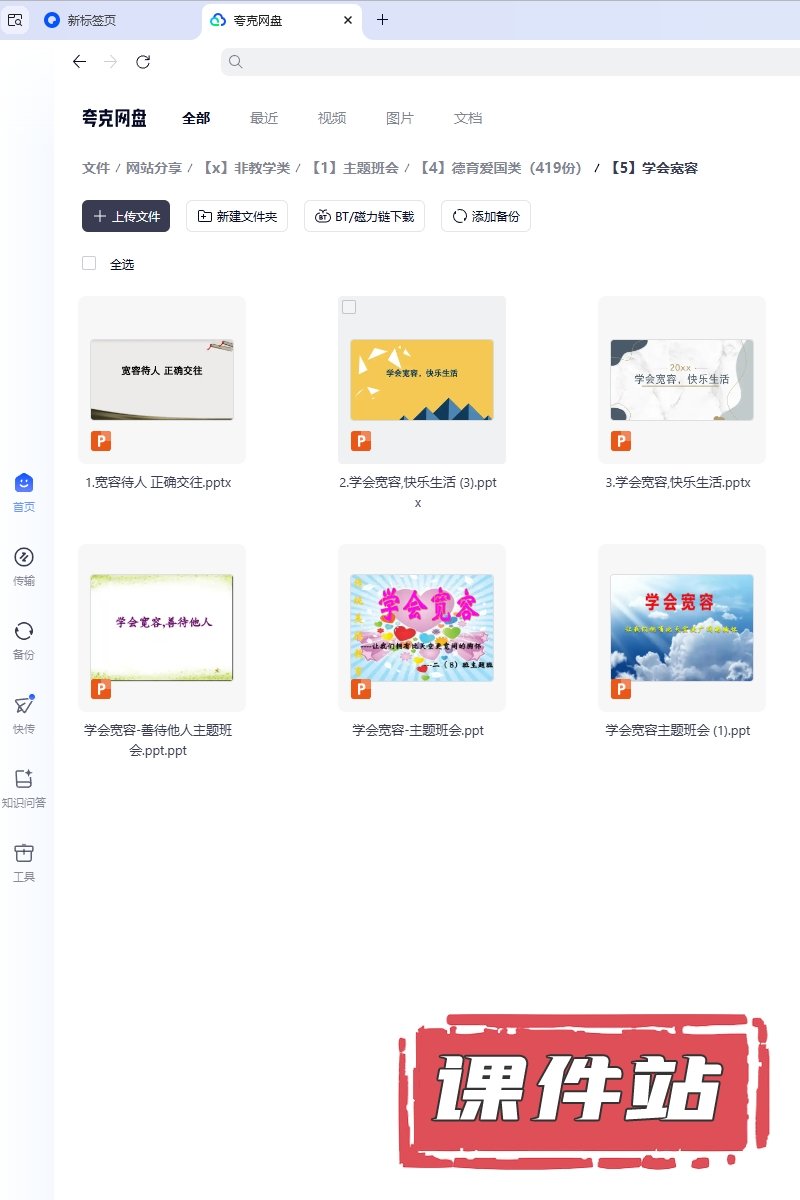
Task: Open the 首页 home sidebar icon
Action: [x=24, y=483]
